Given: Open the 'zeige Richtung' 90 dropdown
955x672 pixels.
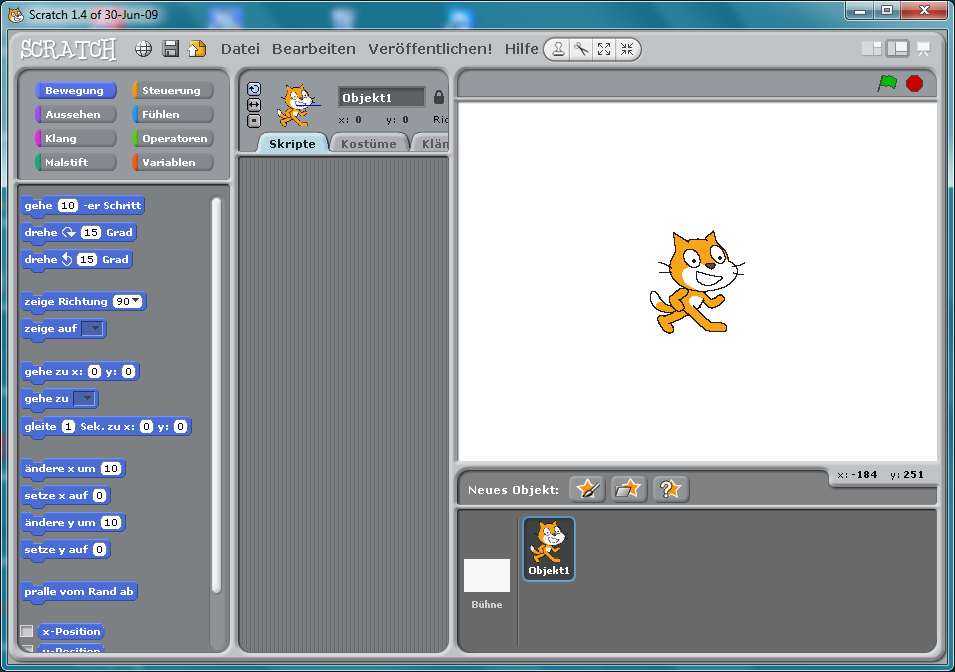Looking at the screenshot, I should click(x=136, y=301).
